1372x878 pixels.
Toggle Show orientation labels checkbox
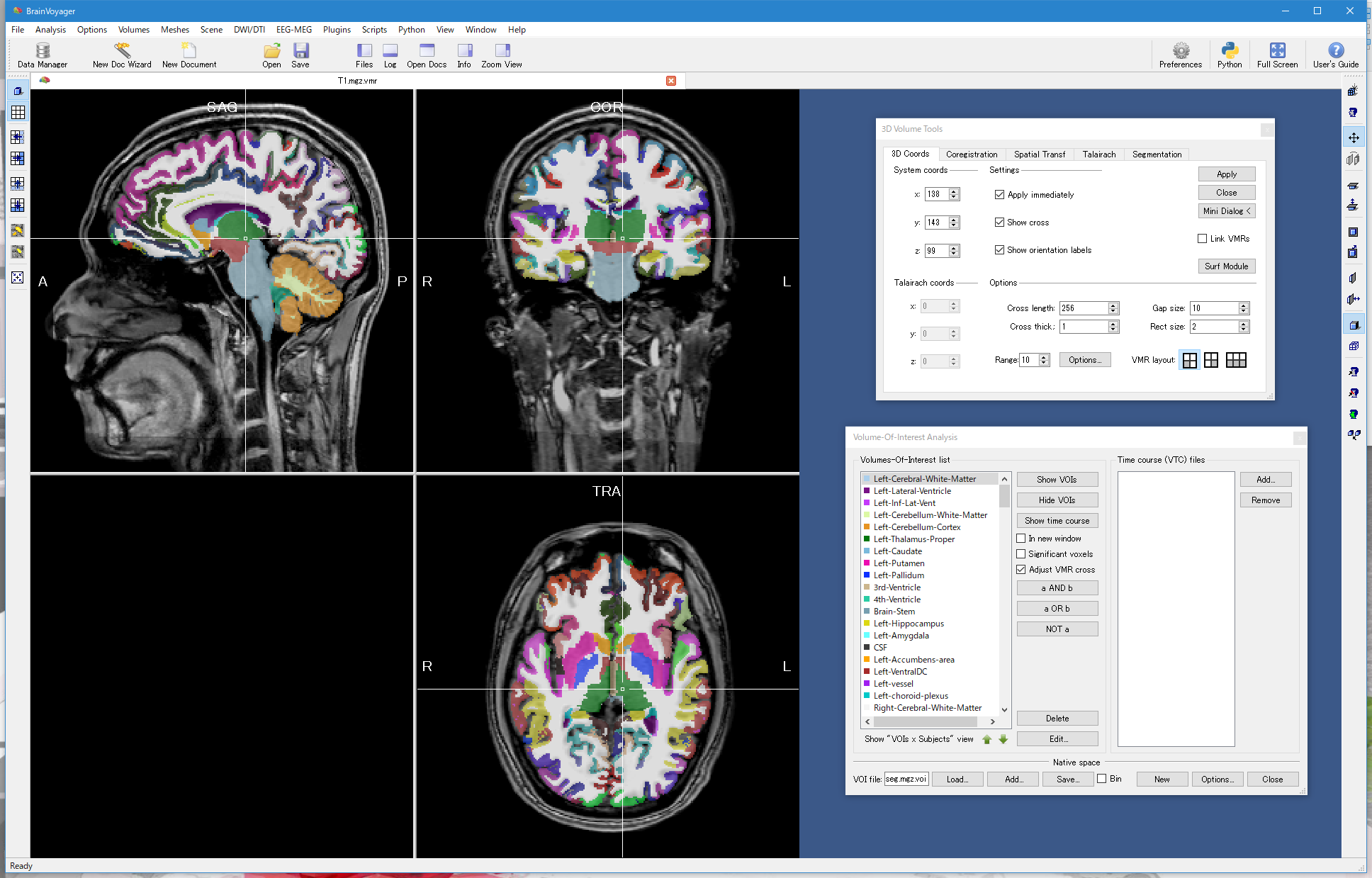(x=999, y=249)
